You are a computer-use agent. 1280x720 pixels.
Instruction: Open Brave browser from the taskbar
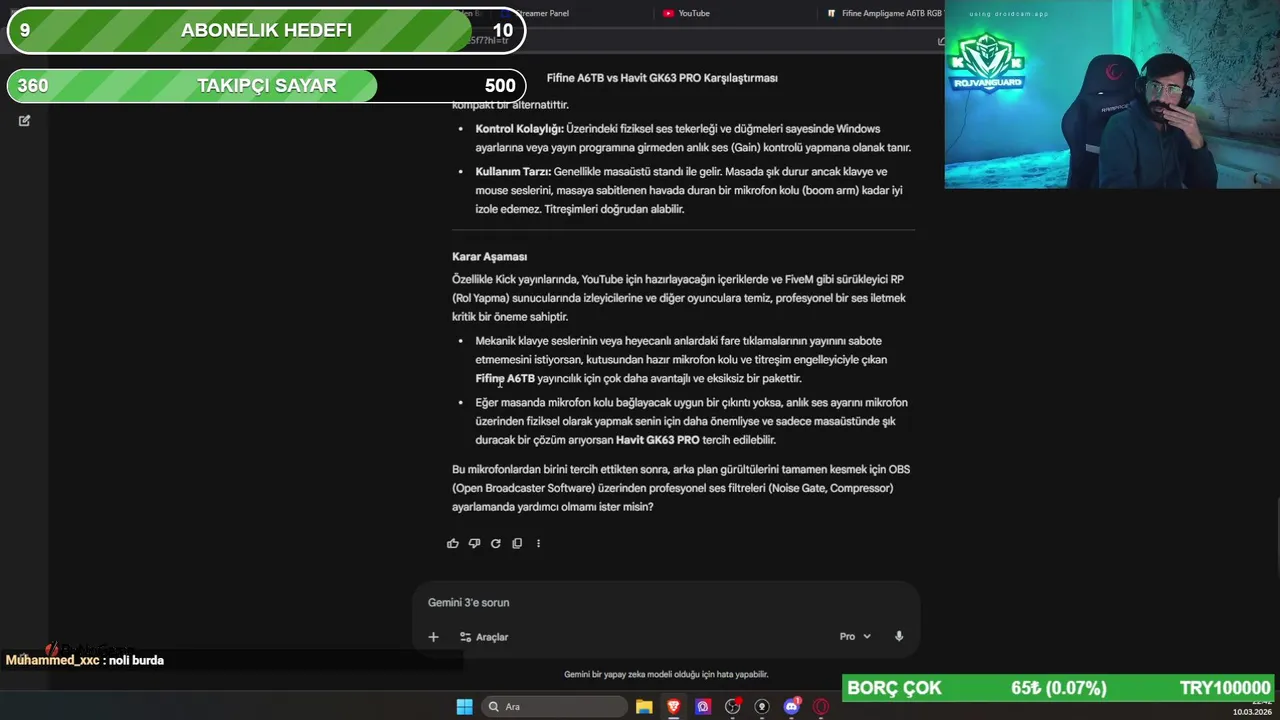pyautogui.click(x=673, y=707)
